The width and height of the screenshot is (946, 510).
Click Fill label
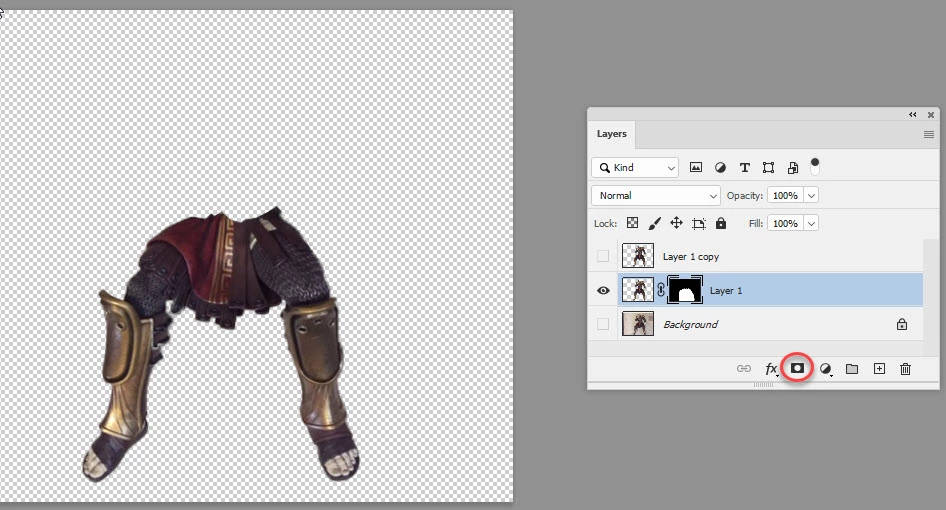755,223
